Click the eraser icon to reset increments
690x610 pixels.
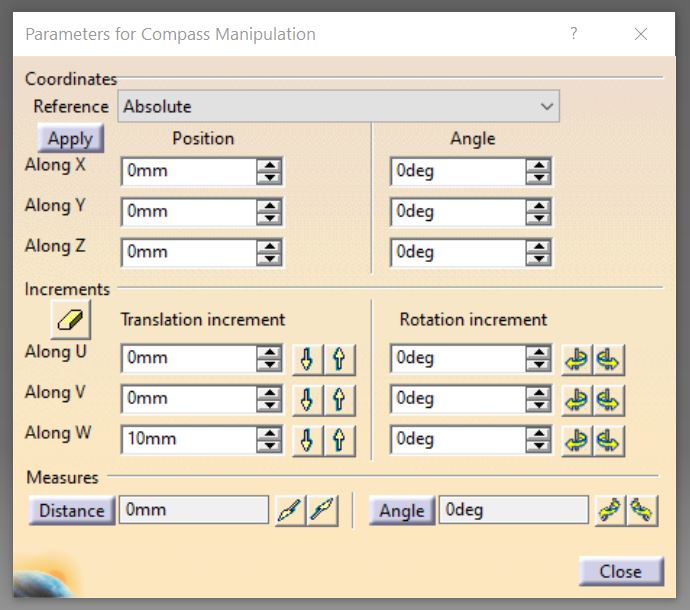72,320
